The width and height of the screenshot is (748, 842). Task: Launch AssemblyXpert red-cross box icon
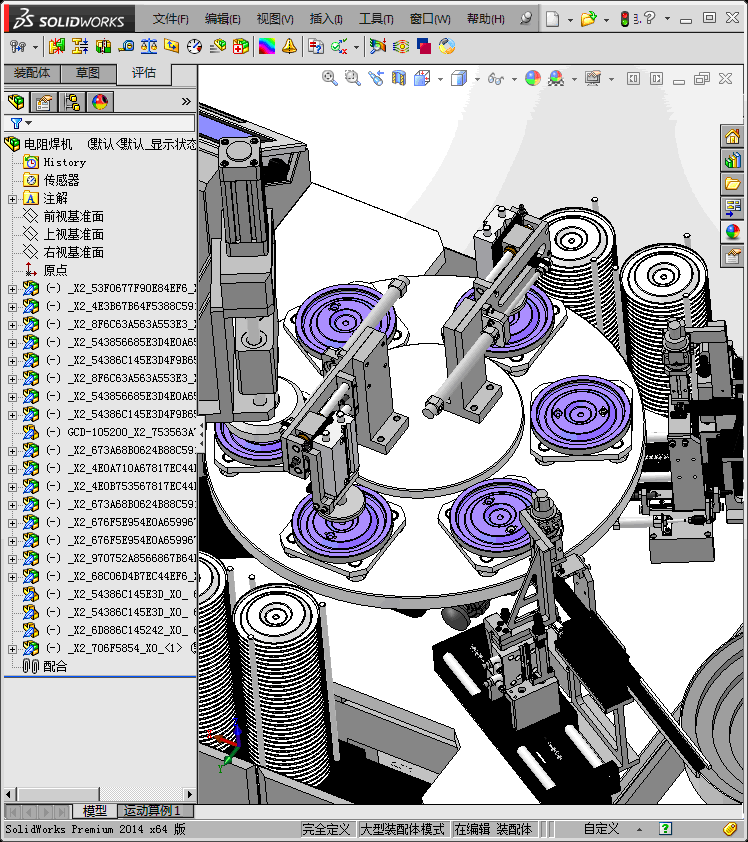(241, 47)
